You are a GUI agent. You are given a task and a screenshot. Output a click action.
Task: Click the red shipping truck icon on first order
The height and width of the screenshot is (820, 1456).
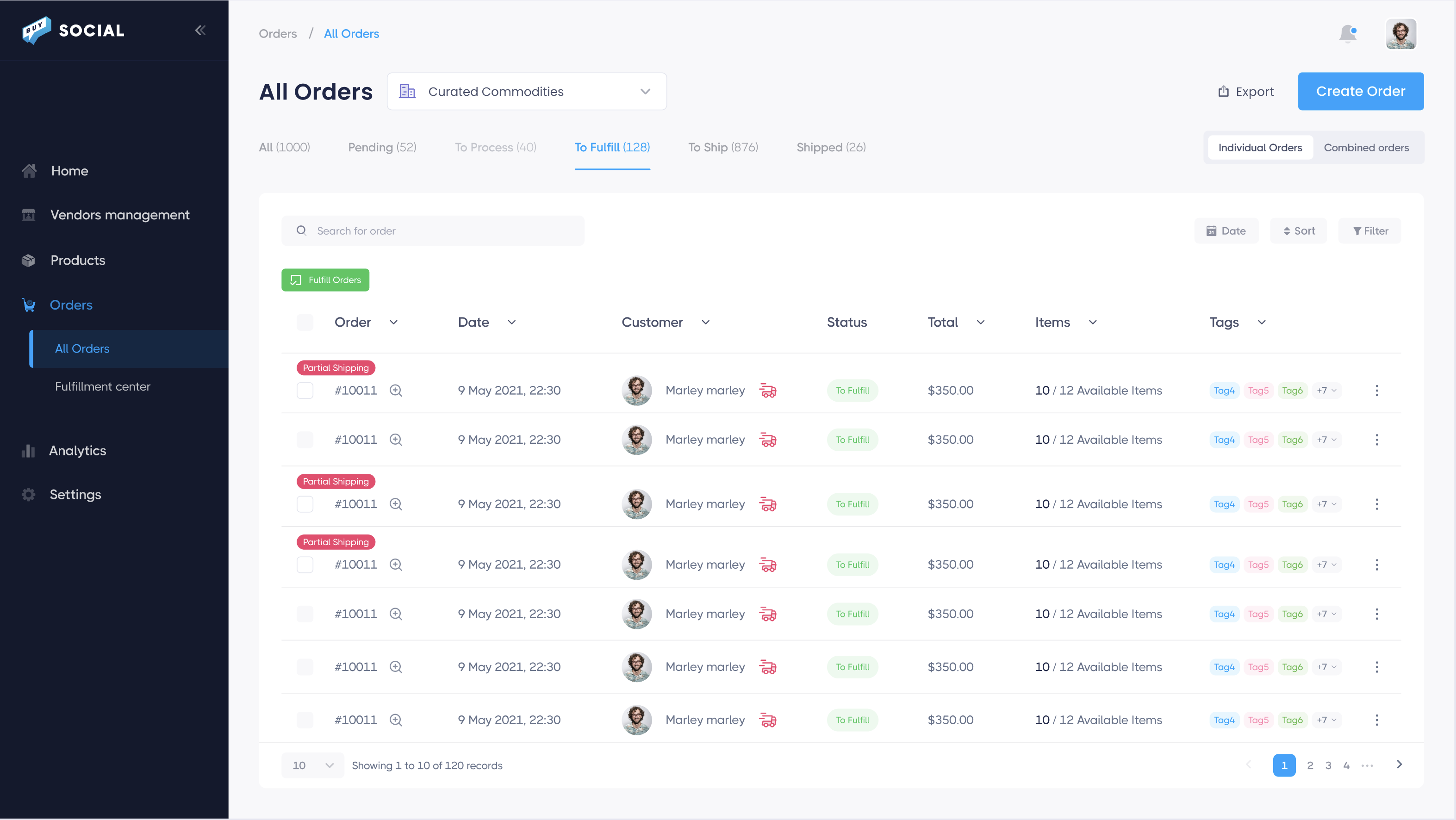[x=768, y=390]
